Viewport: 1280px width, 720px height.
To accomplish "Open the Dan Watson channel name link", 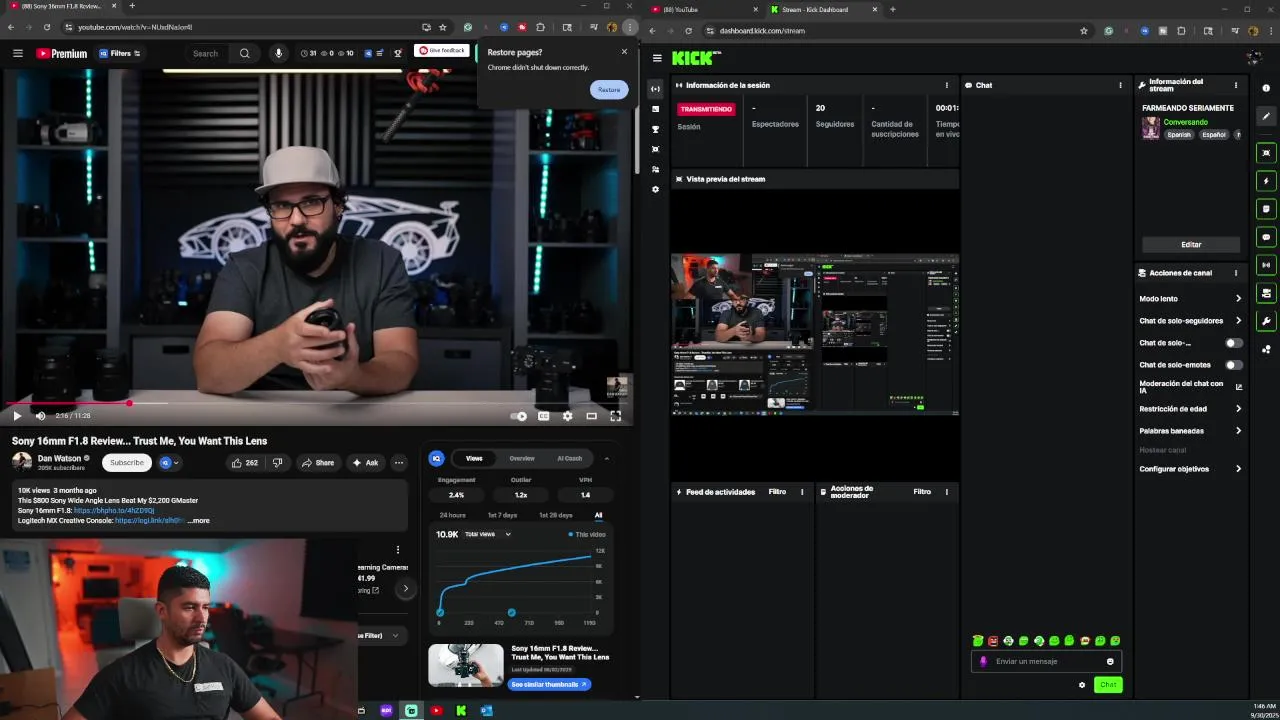I will pos(59,458).
